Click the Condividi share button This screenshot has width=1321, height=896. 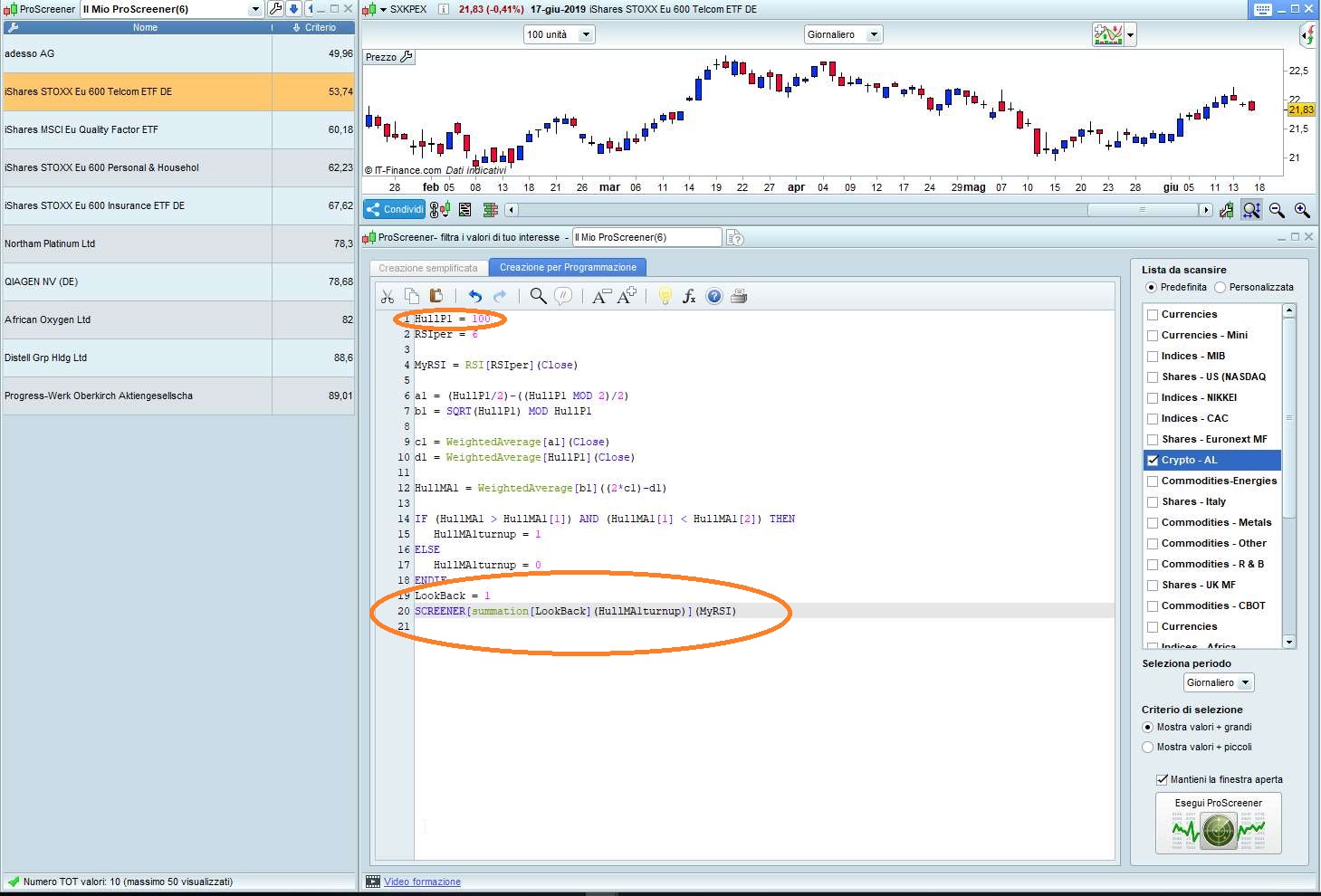point(395,210)
